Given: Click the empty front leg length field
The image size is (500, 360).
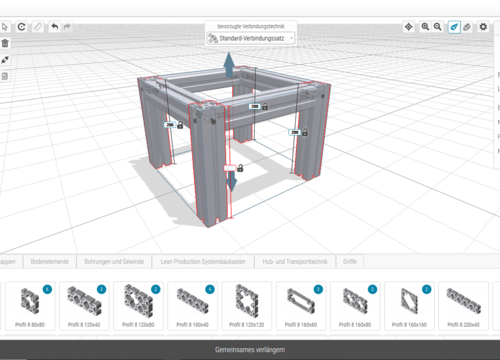Looking at the screenshot, I should [230, 168].
